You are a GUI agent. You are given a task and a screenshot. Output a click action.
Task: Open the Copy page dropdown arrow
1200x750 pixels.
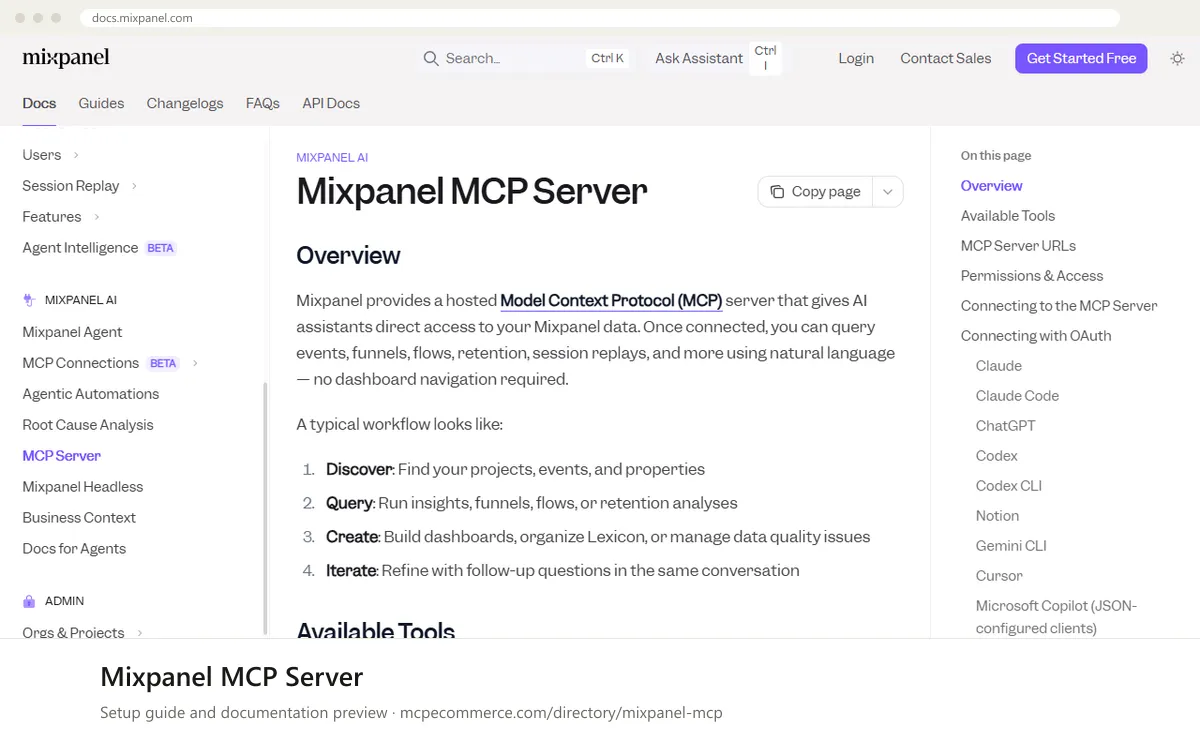[888, 192]
